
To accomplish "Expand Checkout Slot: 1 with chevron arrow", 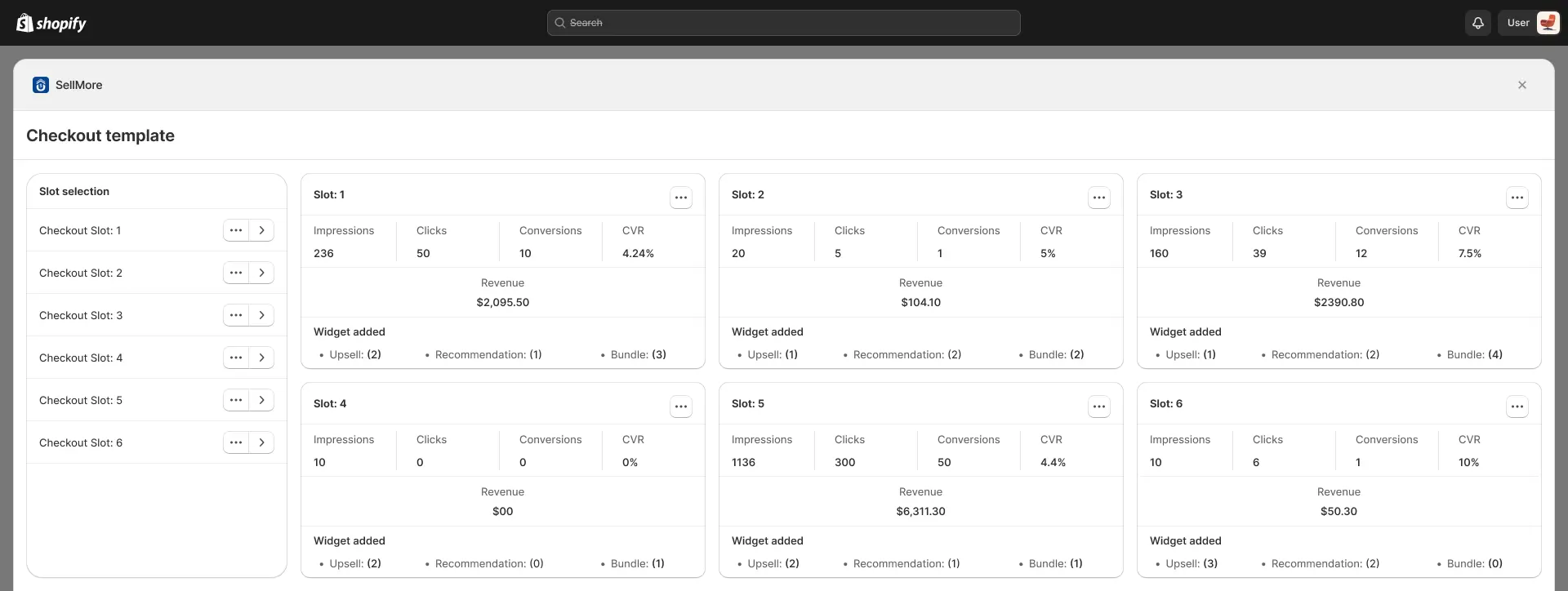I will click(x=261, y=230).
